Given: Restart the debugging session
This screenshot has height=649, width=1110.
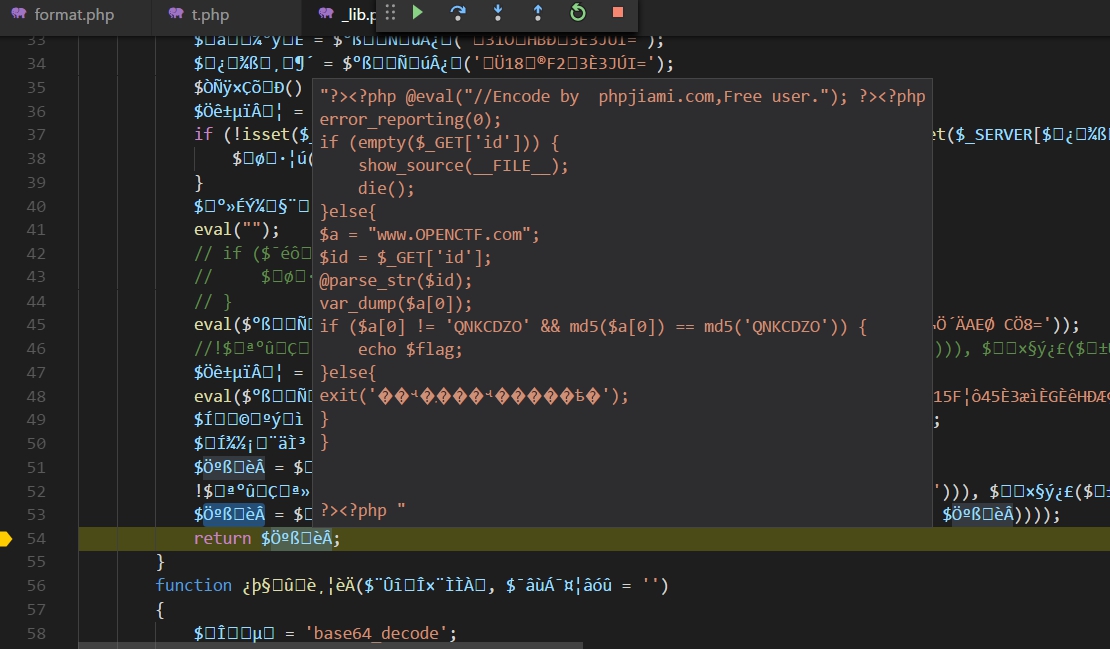Looking at the screenshot, I should click(x=578, y=12).
